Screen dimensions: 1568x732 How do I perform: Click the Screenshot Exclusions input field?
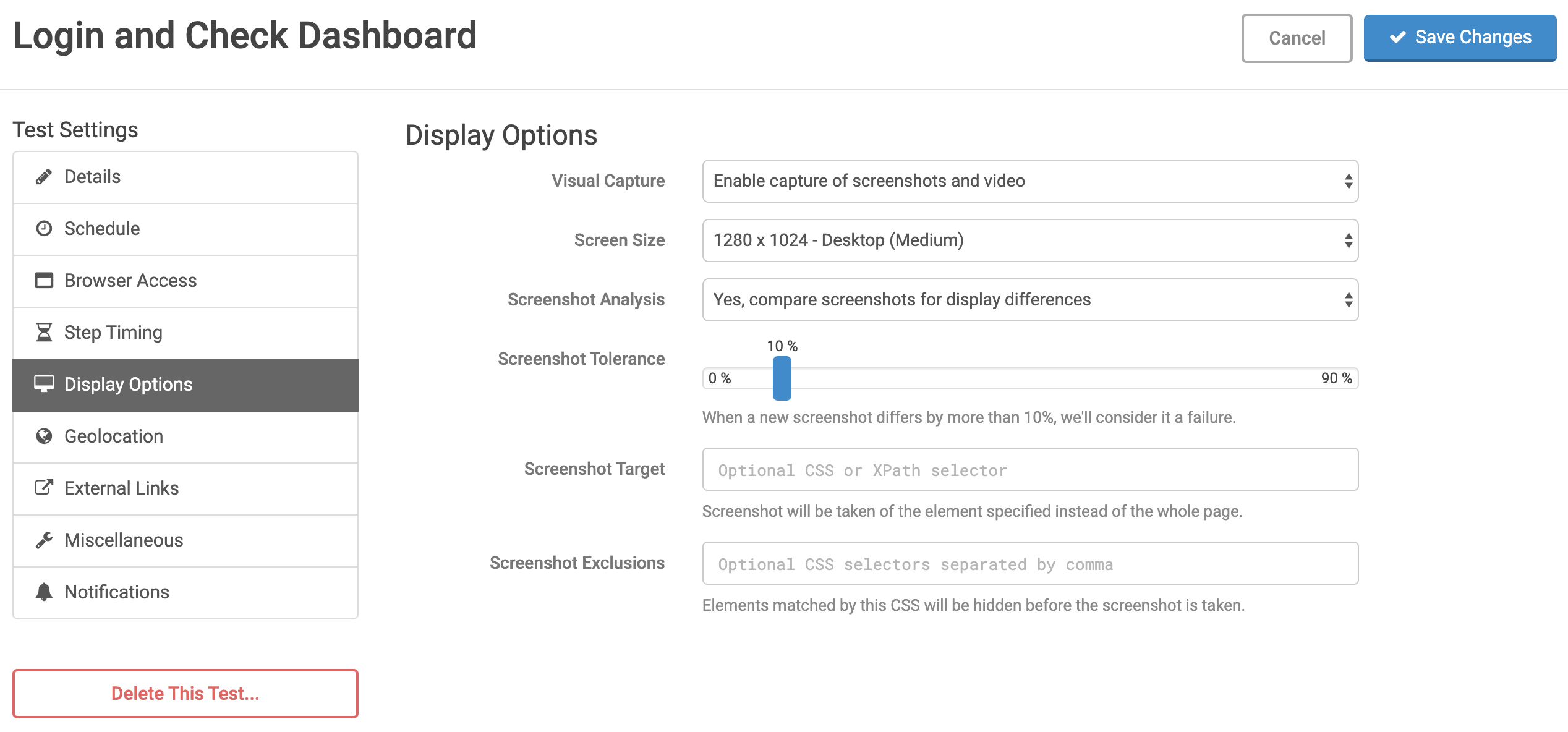(1030, 564)
